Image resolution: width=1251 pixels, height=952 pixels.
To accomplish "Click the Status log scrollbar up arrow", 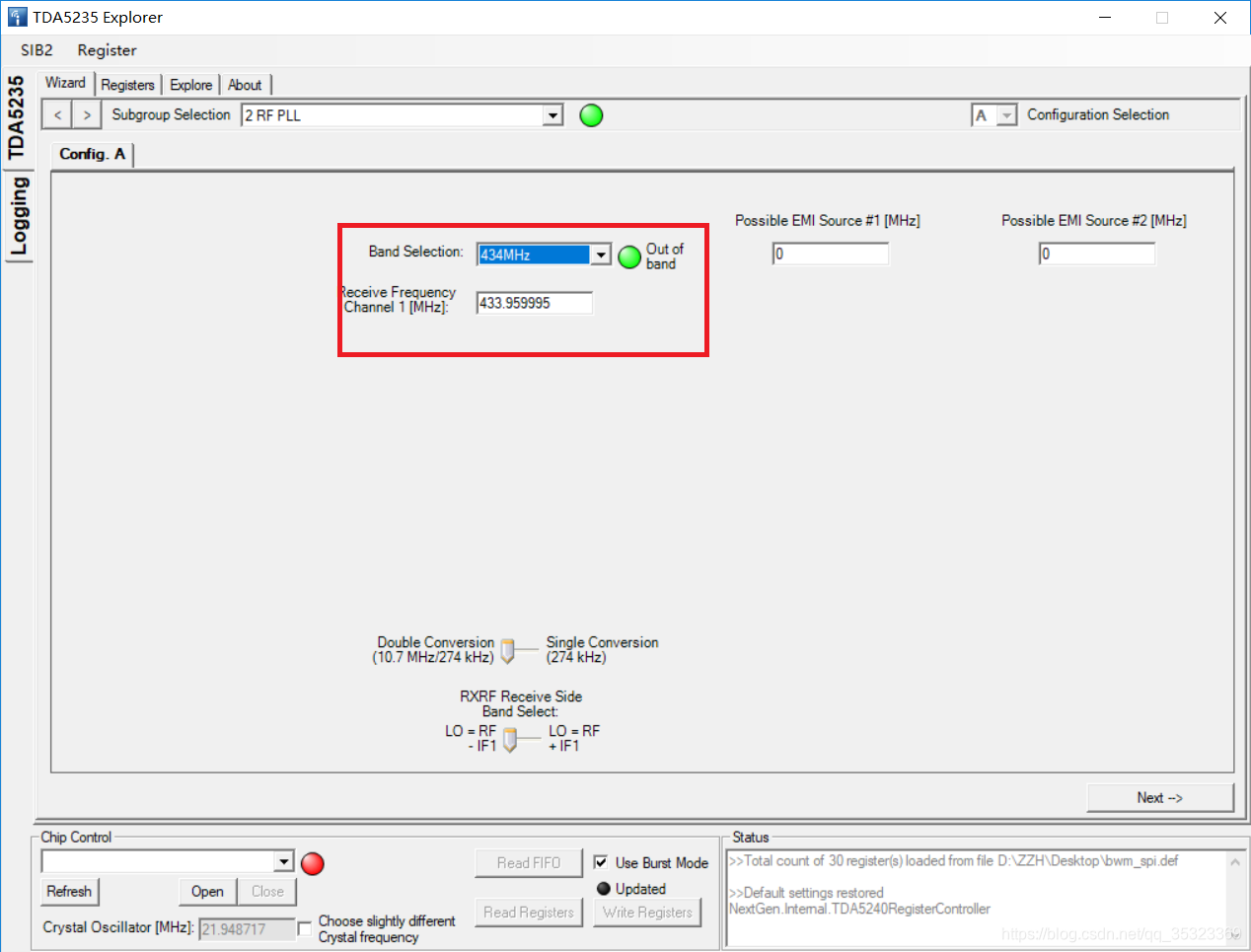I will (x=1234, y=862).
